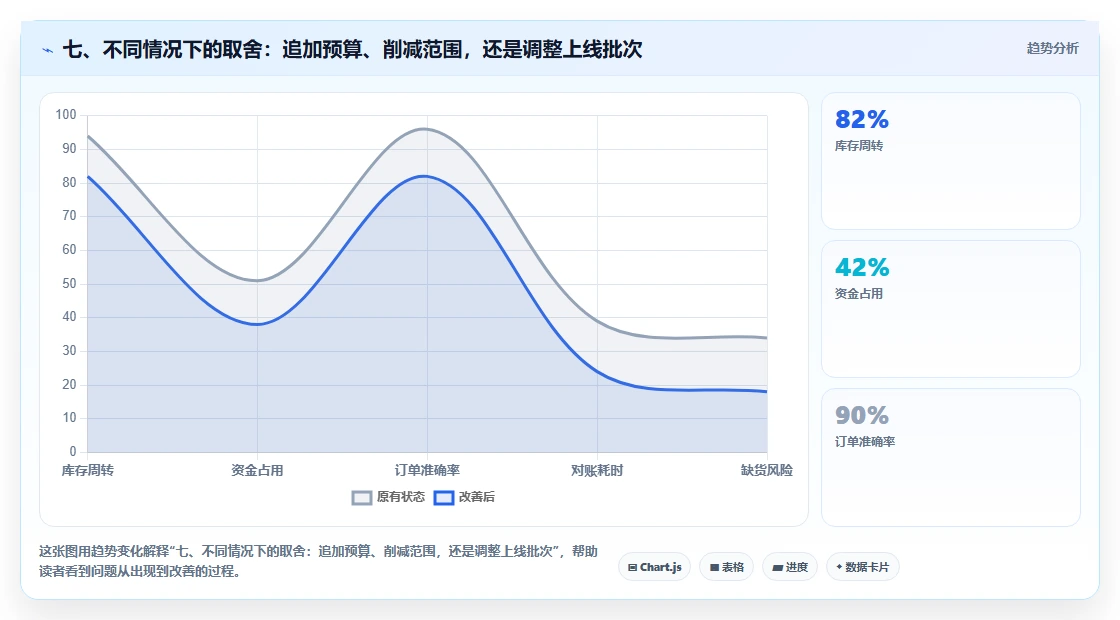Screen dimensions: 1120x620
Task: Click the y-axis value 70
Action: pos(69,216)
